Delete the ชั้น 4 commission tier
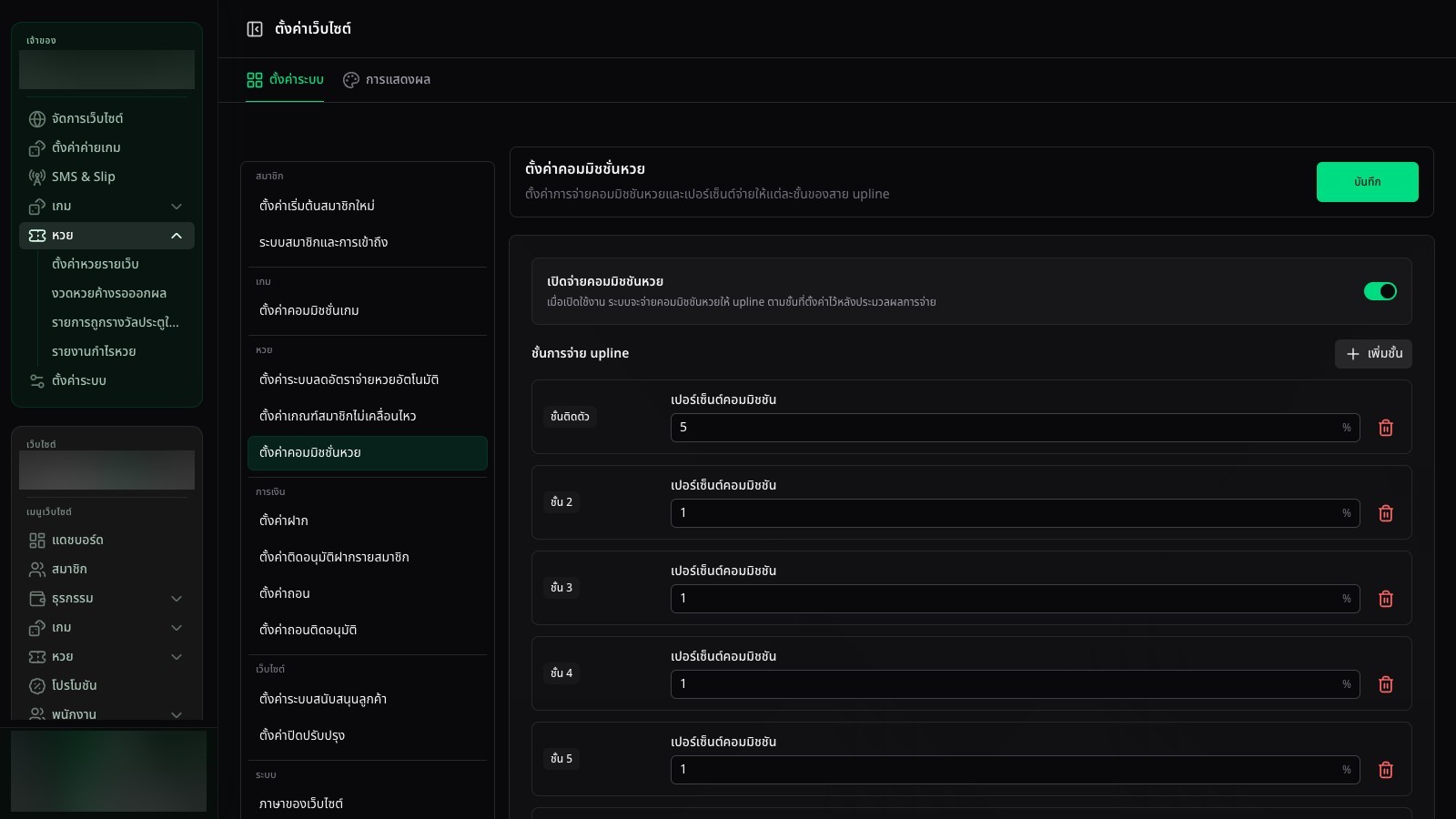Viewport: 1456px width, 819px height. 1386,684
